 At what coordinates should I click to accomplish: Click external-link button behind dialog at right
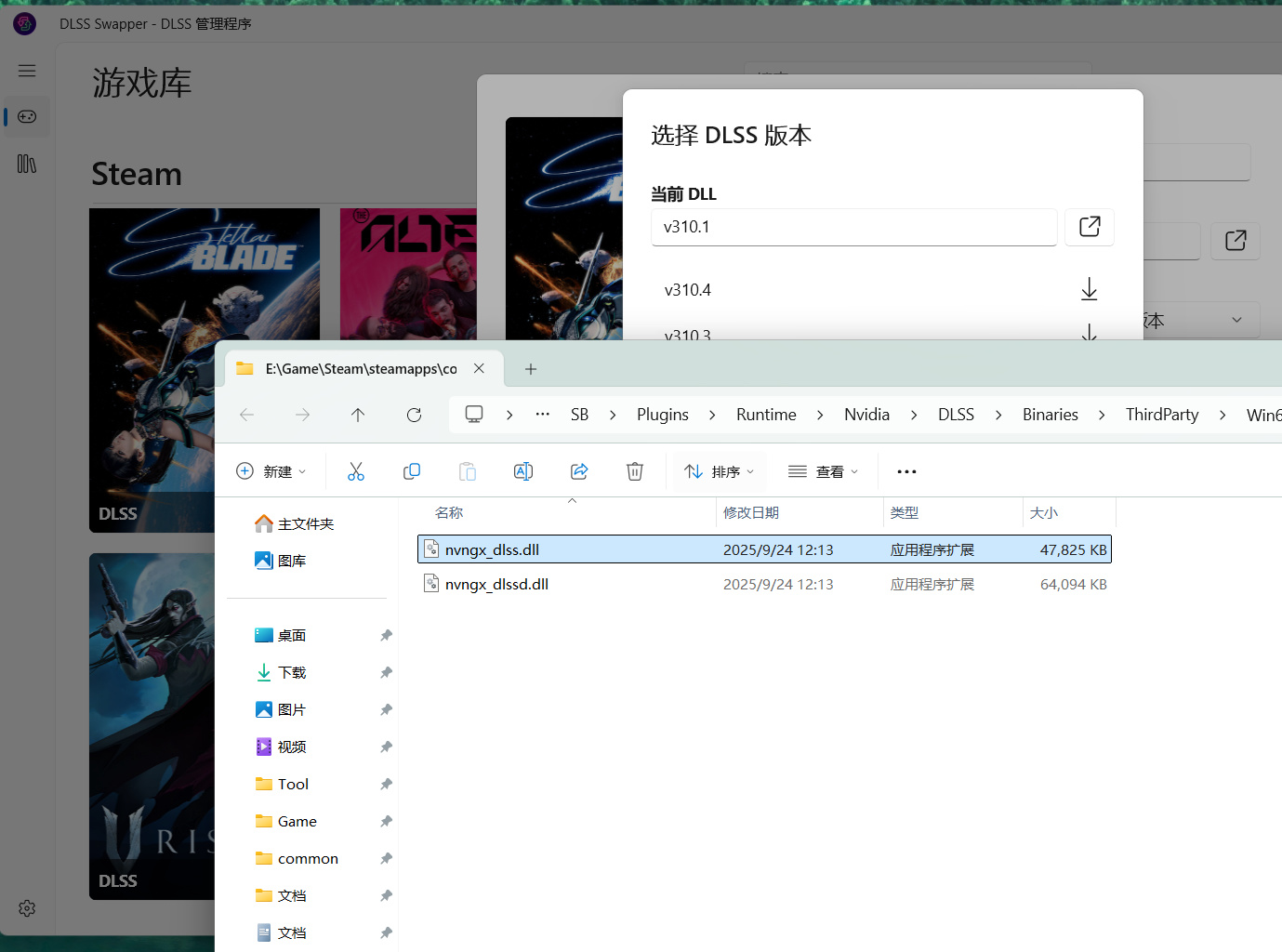[1236, 241]
